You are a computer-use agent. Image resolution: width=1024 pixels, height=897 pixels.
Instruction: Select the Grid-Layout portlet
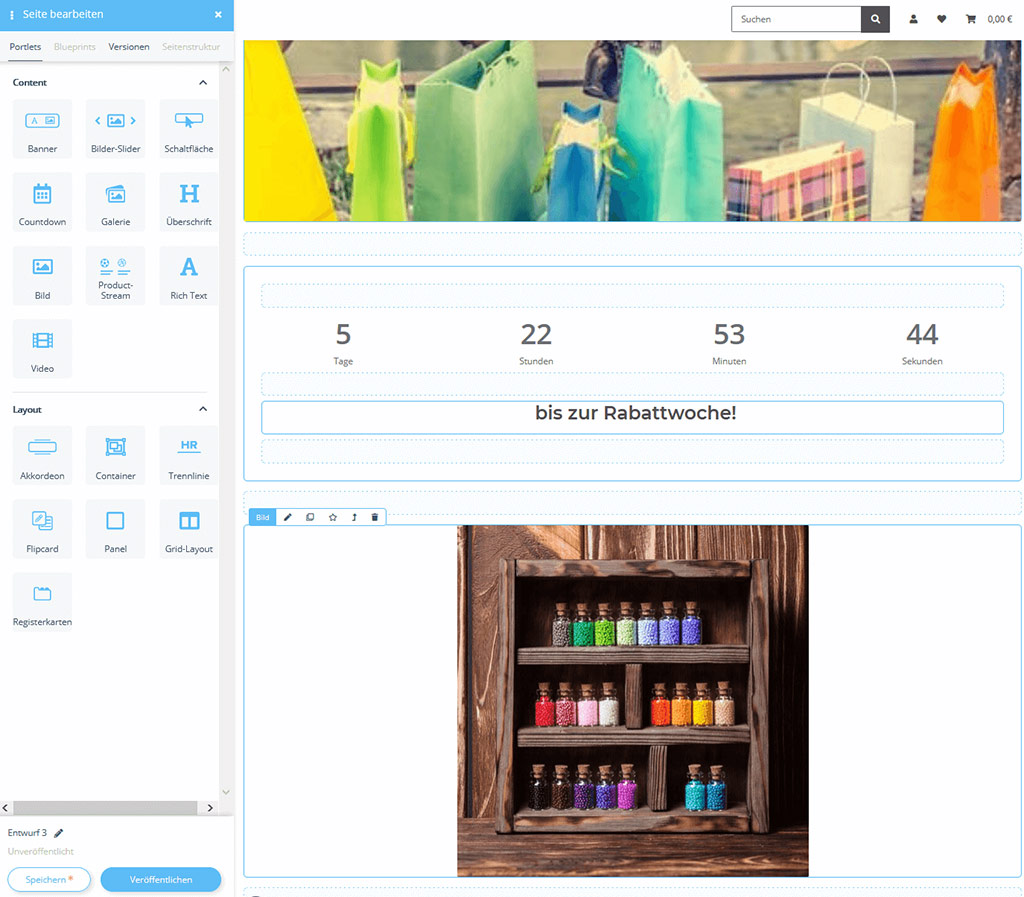(189, 529)
